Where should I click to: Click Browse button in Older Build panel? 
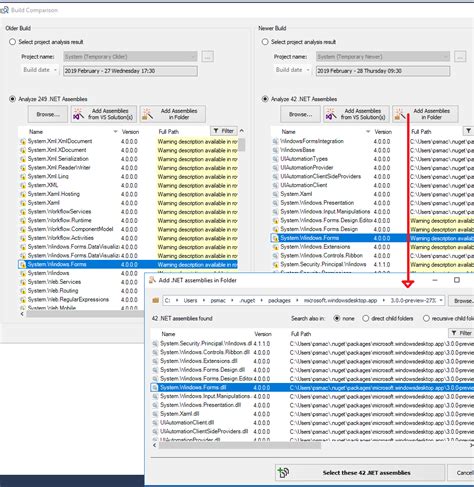pos(48,114)
